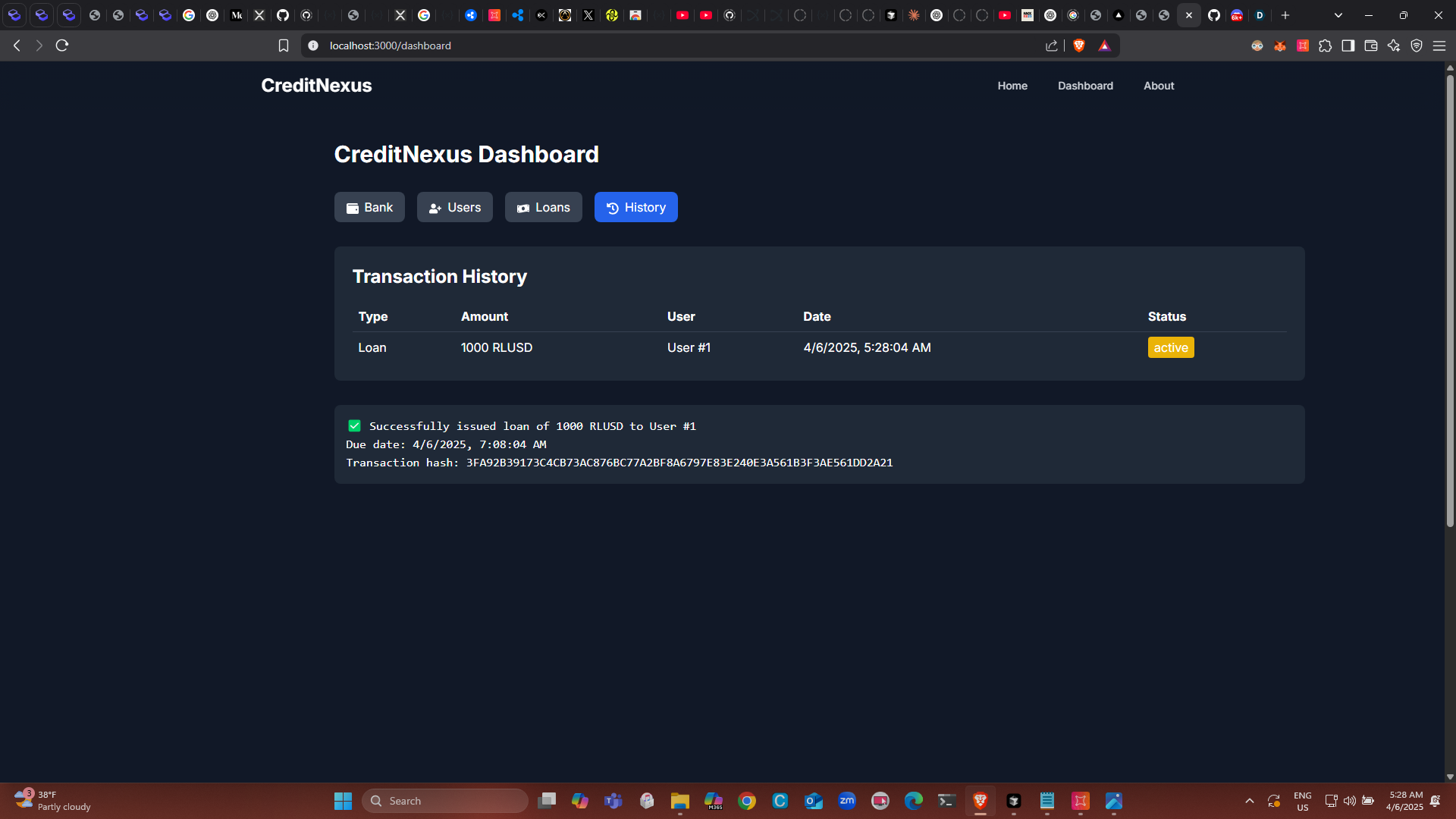
Task: Toggle the browser sidebar panel icon
Action: pyautogui.click(x=1348, y=45)
